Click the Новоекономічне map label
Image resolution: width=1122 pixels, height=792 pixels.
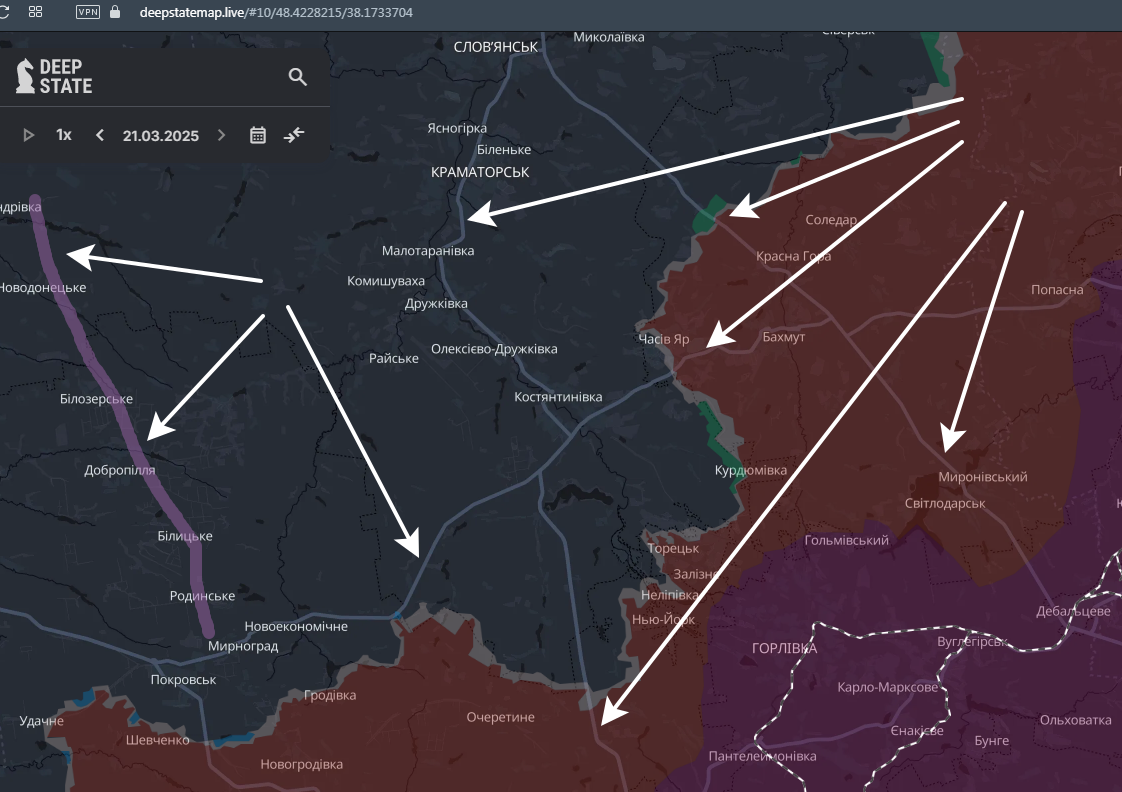296,627
